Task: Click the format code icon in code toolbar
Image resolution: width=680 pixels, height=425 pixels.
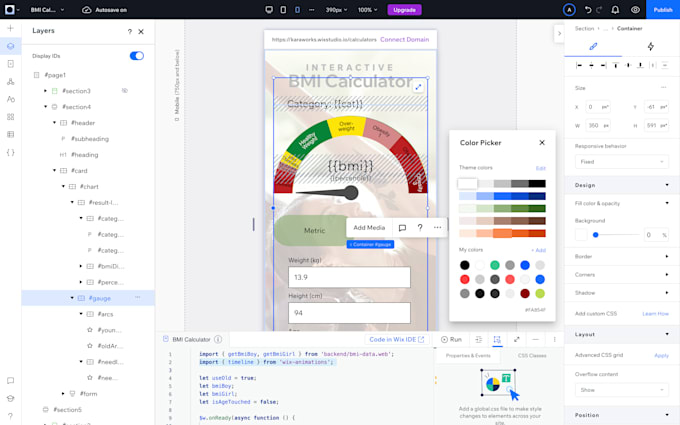Action: [479, 340]
